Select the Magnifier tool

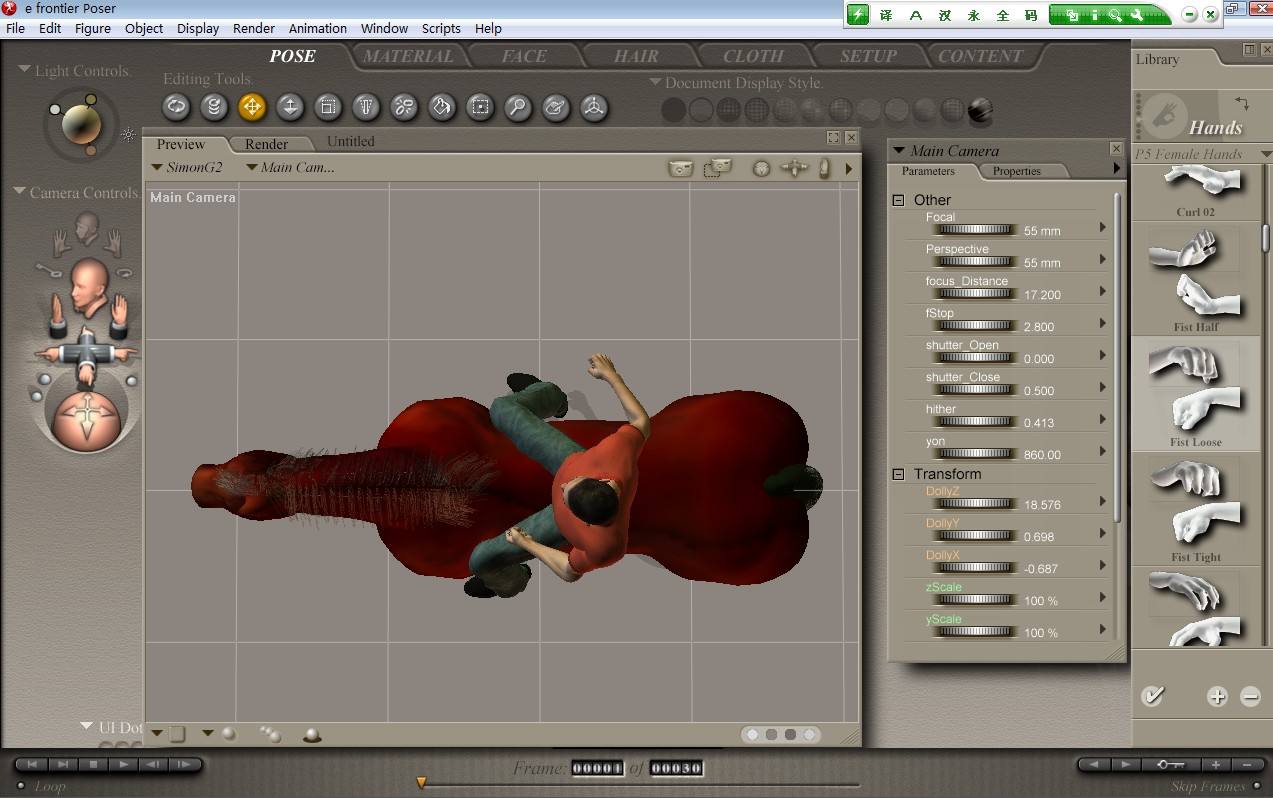(518, 107)
